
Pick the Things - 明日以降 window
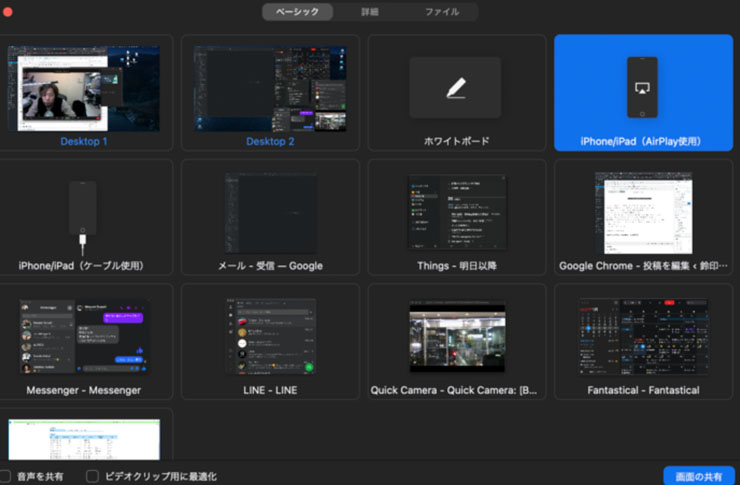point(457,212)
